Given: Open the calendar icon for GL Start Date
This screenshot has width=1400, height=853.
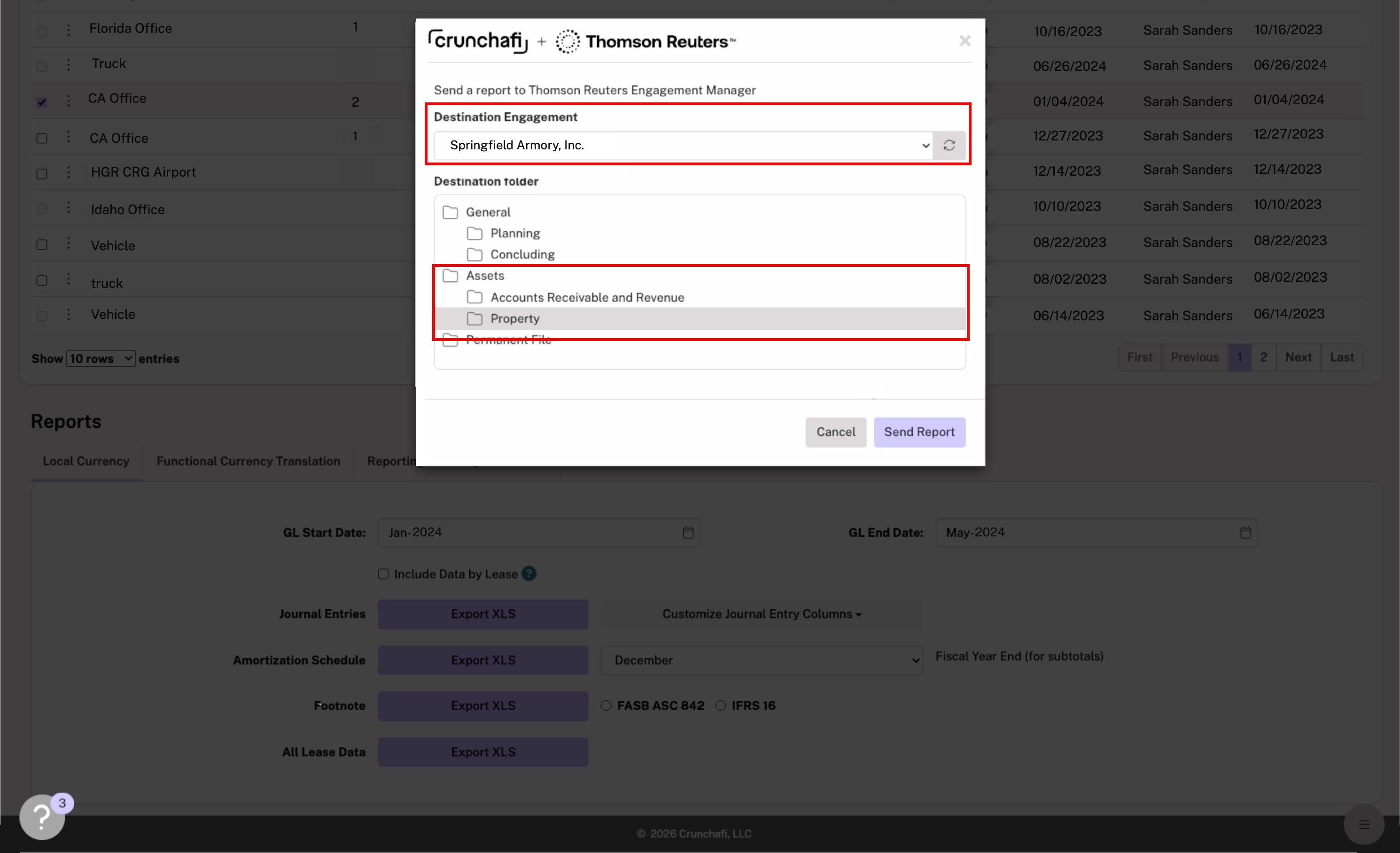Looking at the screenshot, I should (x=687, y=533).
